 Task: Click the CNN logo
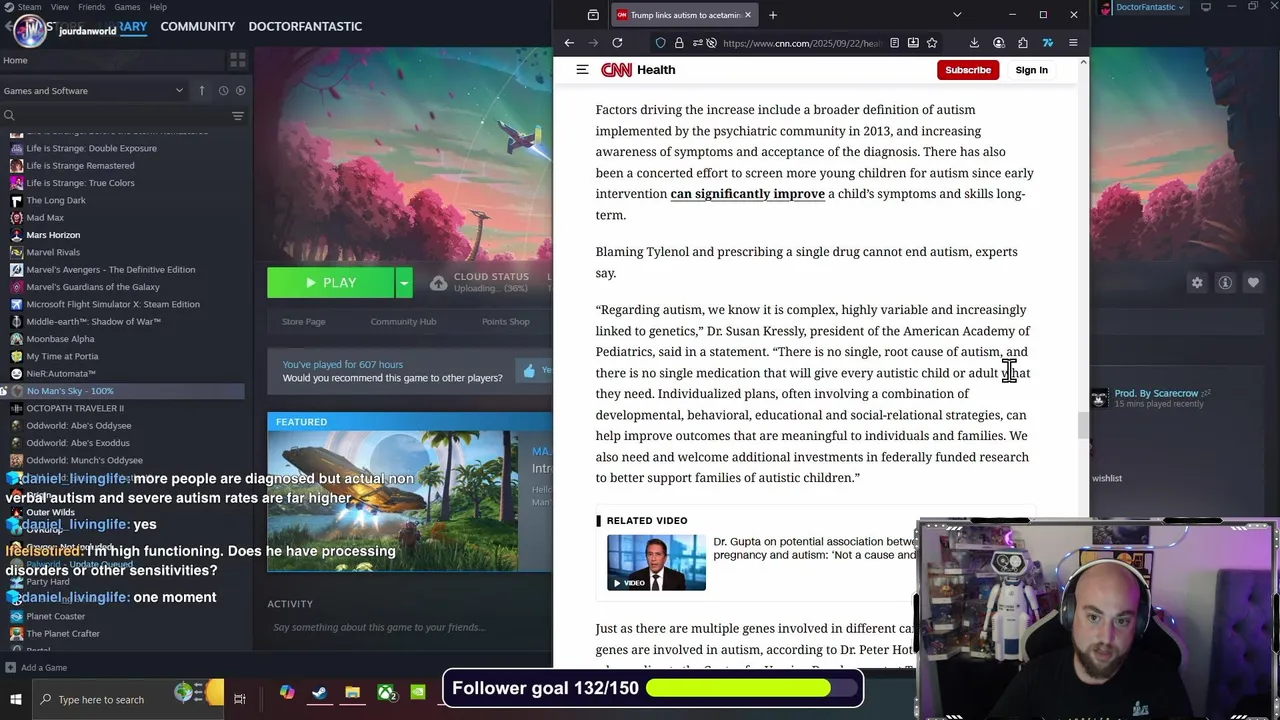(616, 70)
